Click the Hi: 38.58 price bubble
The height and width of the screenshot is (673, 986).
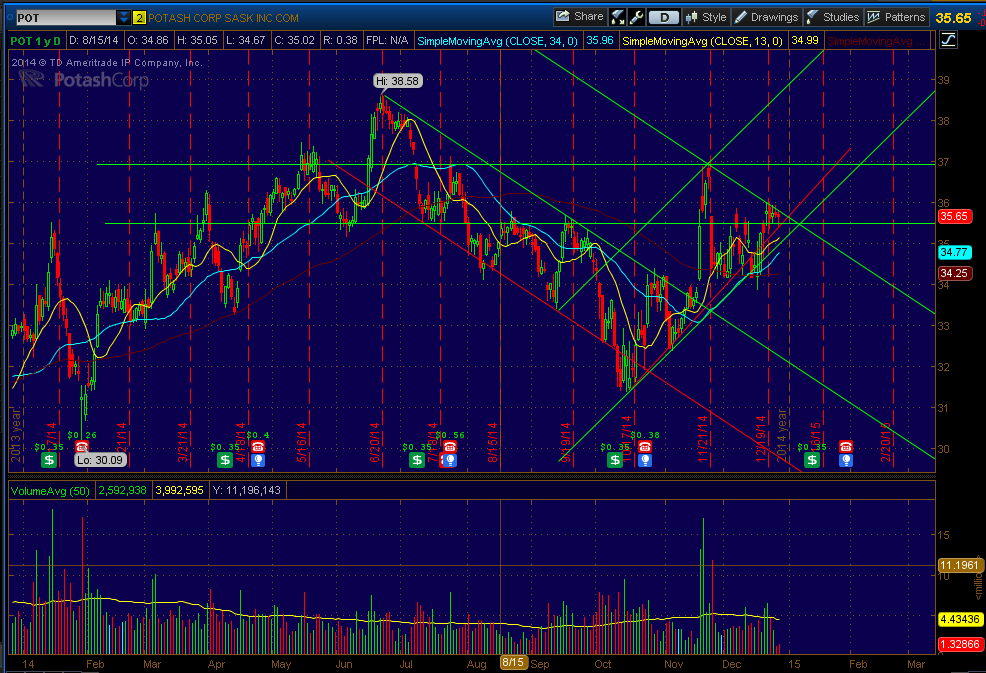click(x=397, y=81)
